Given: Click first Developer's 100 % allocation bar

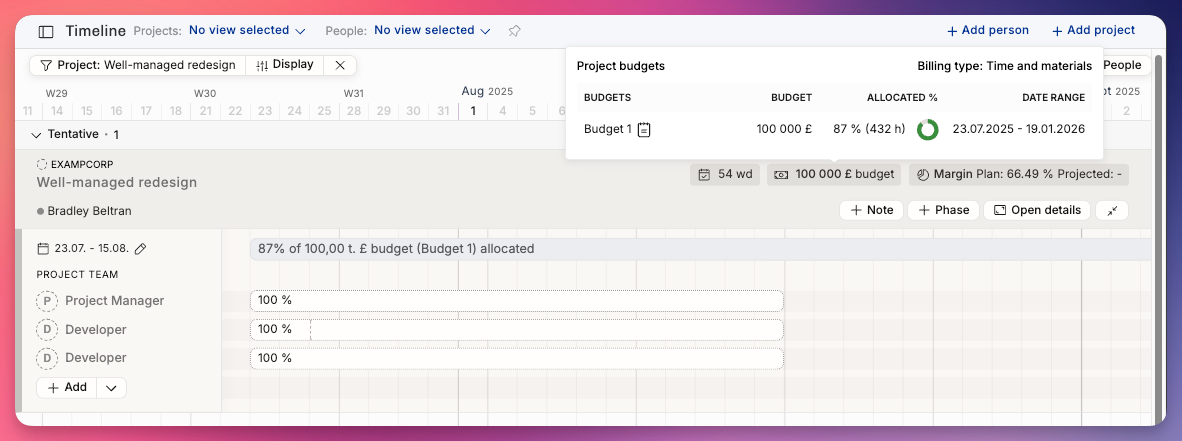Looking at the screenshot, I should click(x=517, y=329).
